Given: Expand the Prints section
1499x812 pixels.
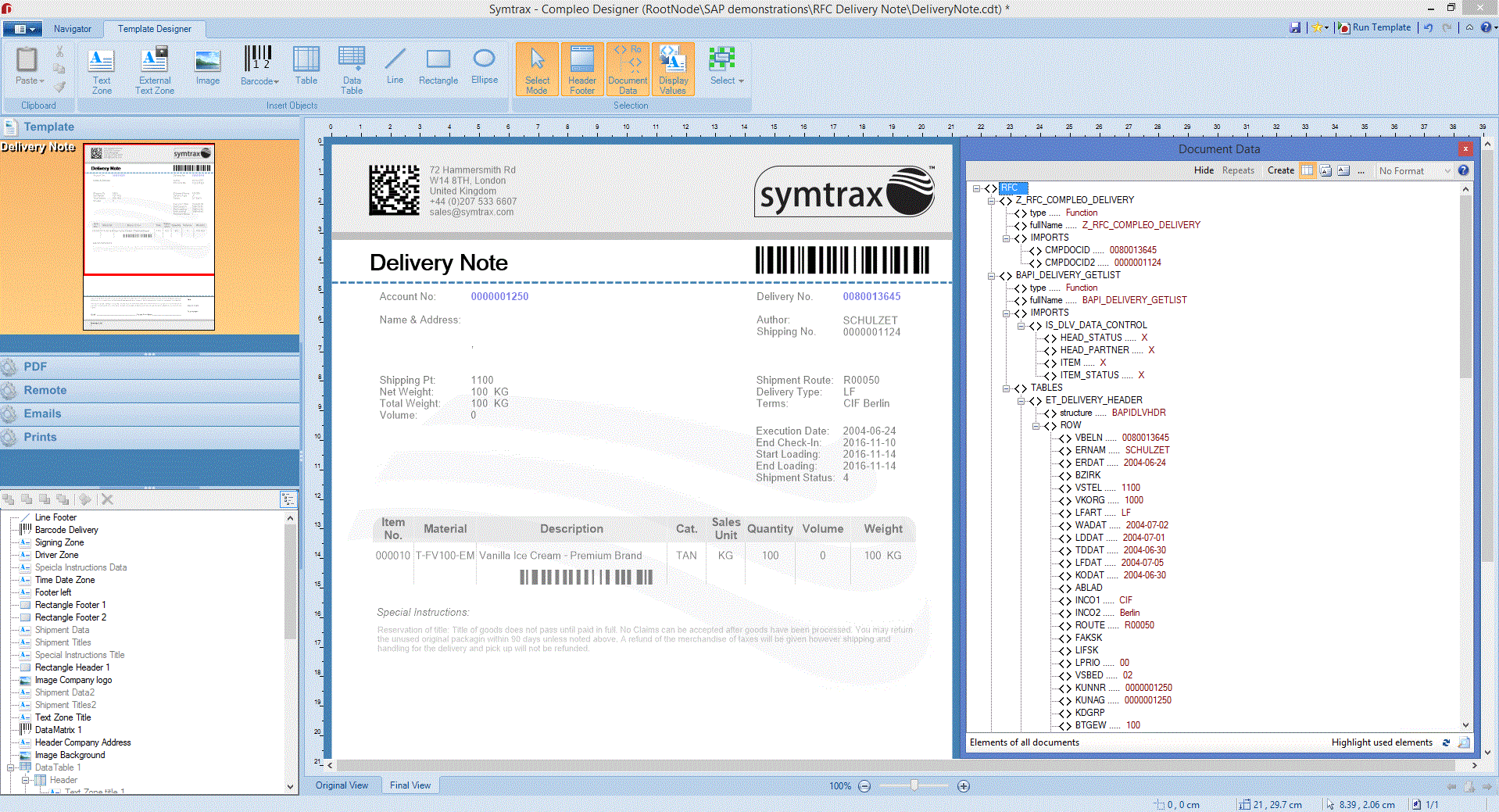Looking at the screenshot, I should [x=150, y=437].
